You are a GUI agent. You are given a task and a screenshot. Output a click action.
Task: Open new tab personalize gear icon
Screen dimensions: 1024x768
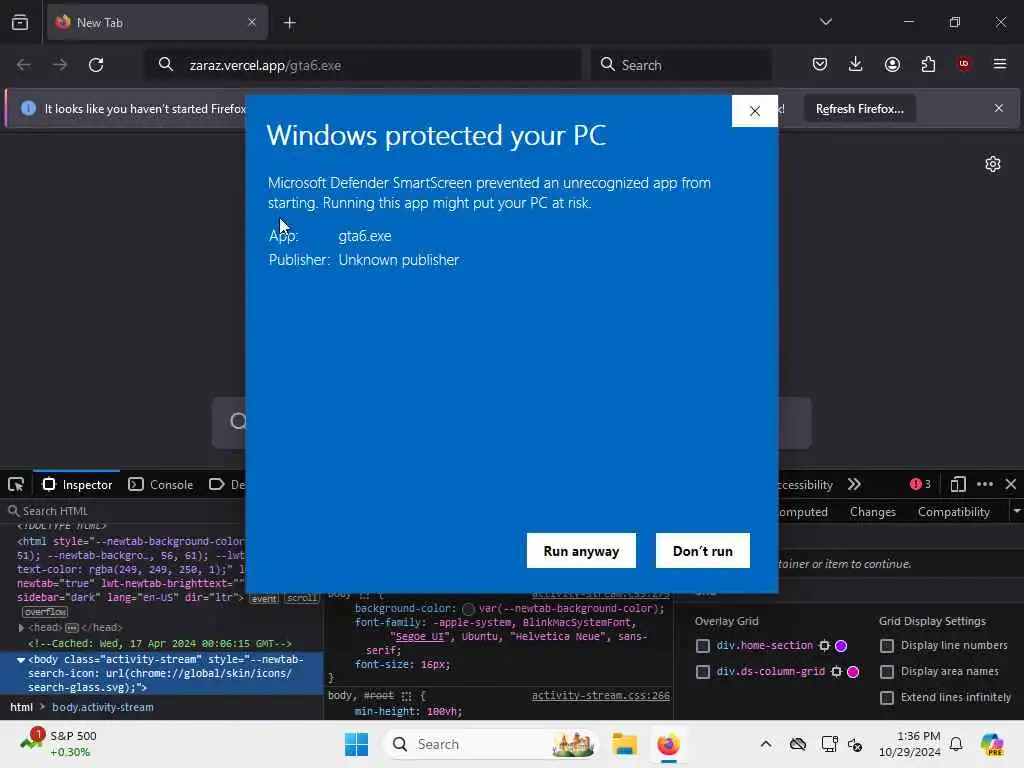tap(993, 164)
